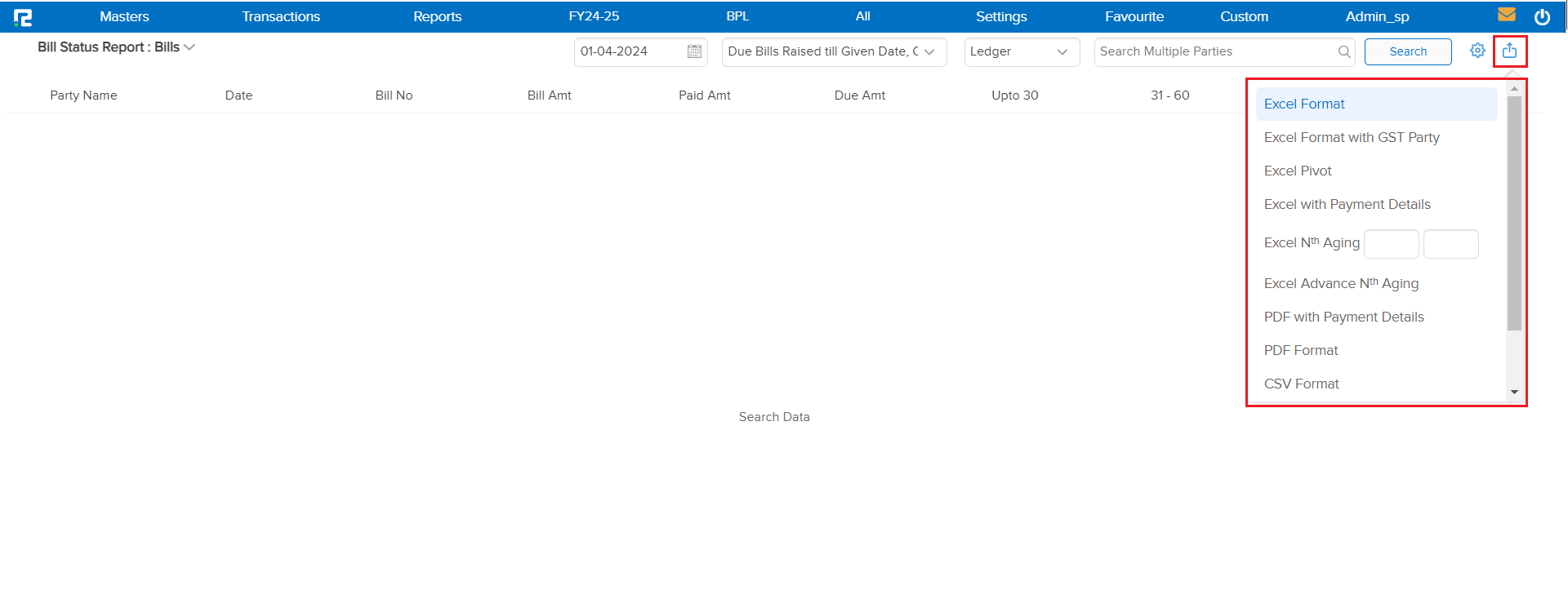Click the power logout icon
Image resolution: width=1568 pixels, height=608 pixels.
pyautogui.click(x=1542, y=17)
